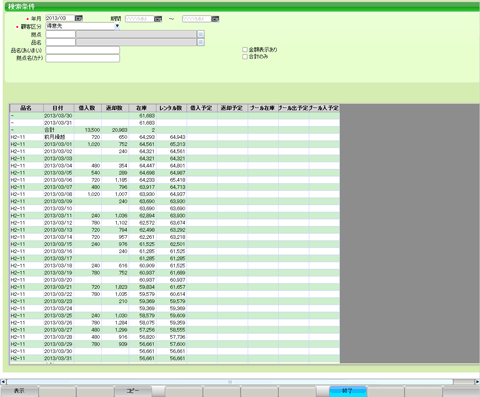Open calendar for the period end date
This screenshot has height=397, width=480.
pos(215,19)
